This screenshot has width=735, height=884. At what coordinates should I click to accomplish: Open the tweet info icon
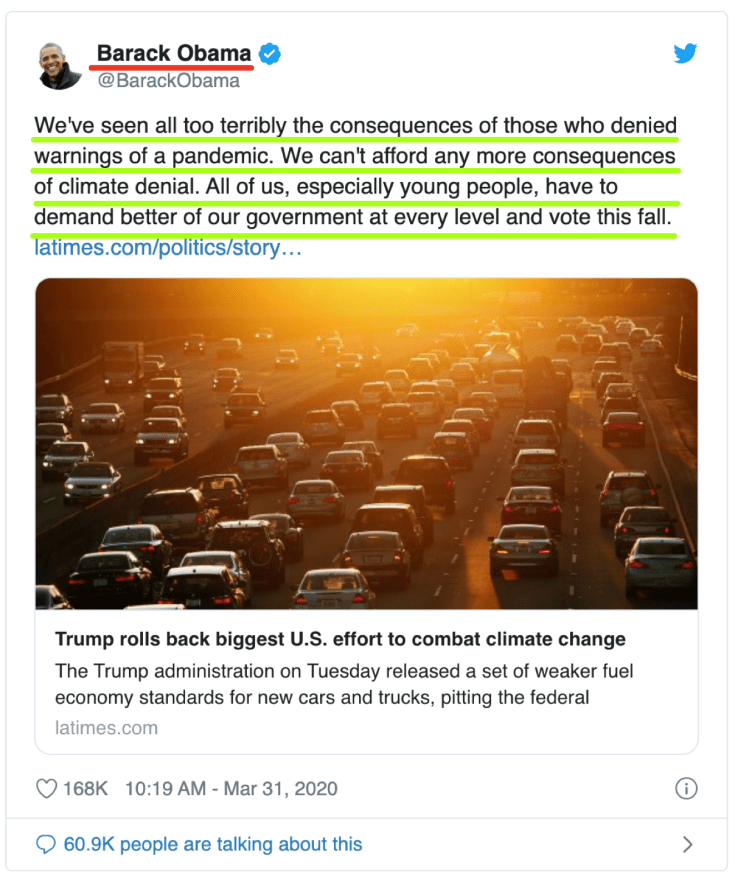tap(686, 788)
